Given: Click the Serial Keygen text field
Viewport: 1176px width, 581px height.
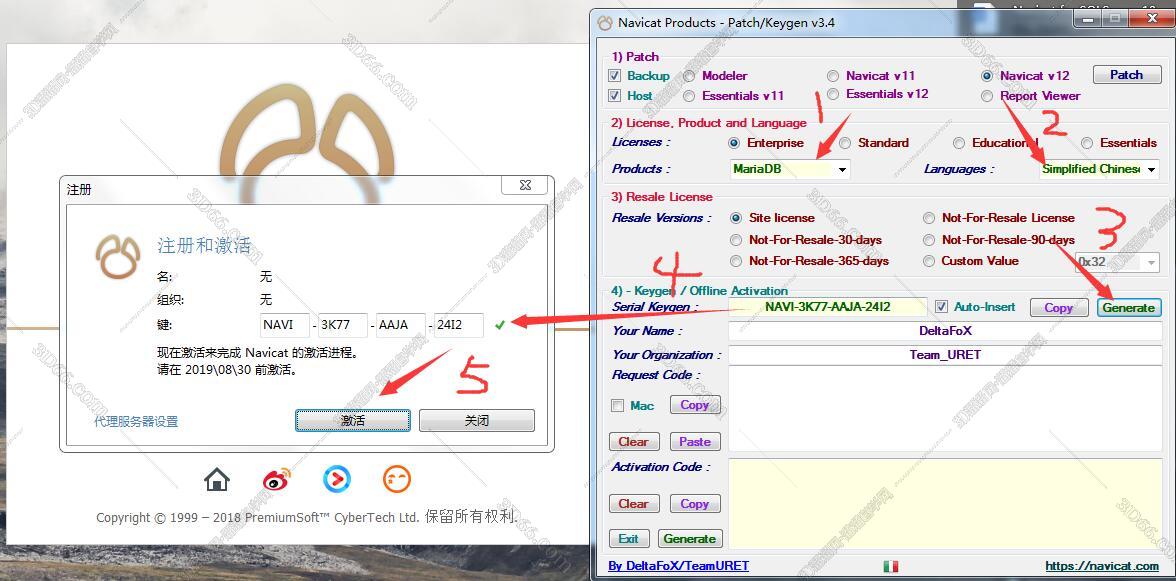Looking at the screenshot, I should point(828,307).
